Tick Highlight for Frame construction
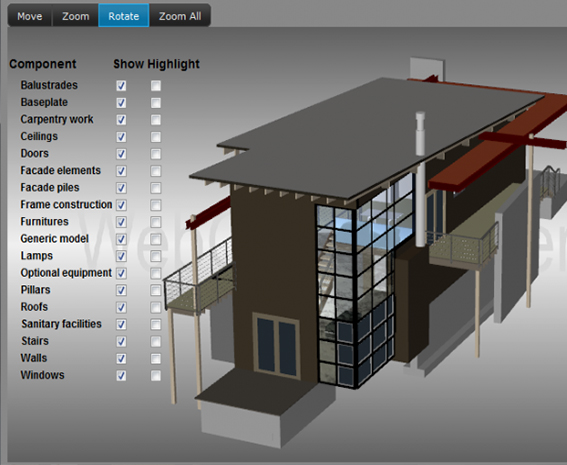 (x=156, y=205)
